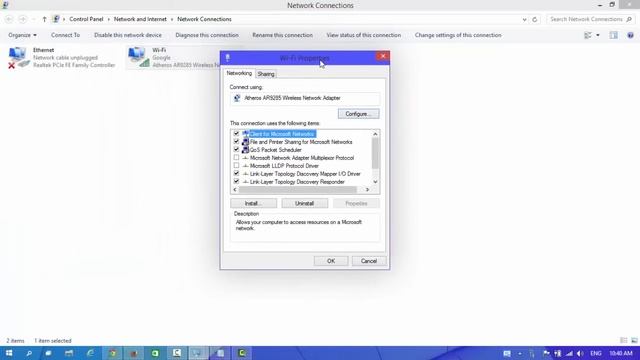Click the horizontal scrollbar in items list
640x360 pixels.
298,190
